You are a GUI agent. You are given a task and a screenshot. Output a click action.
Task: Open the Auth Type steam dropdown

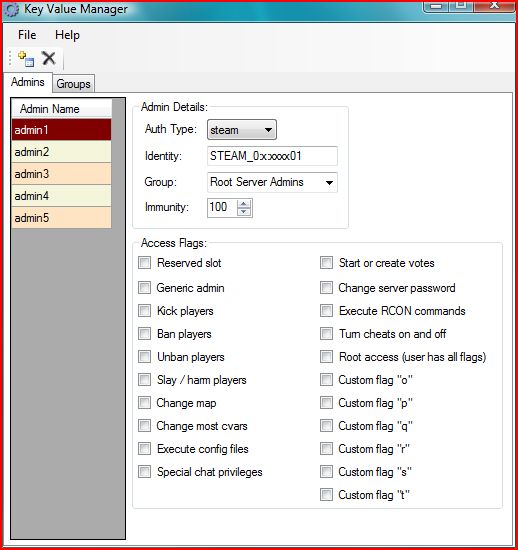tap(242, 130)
